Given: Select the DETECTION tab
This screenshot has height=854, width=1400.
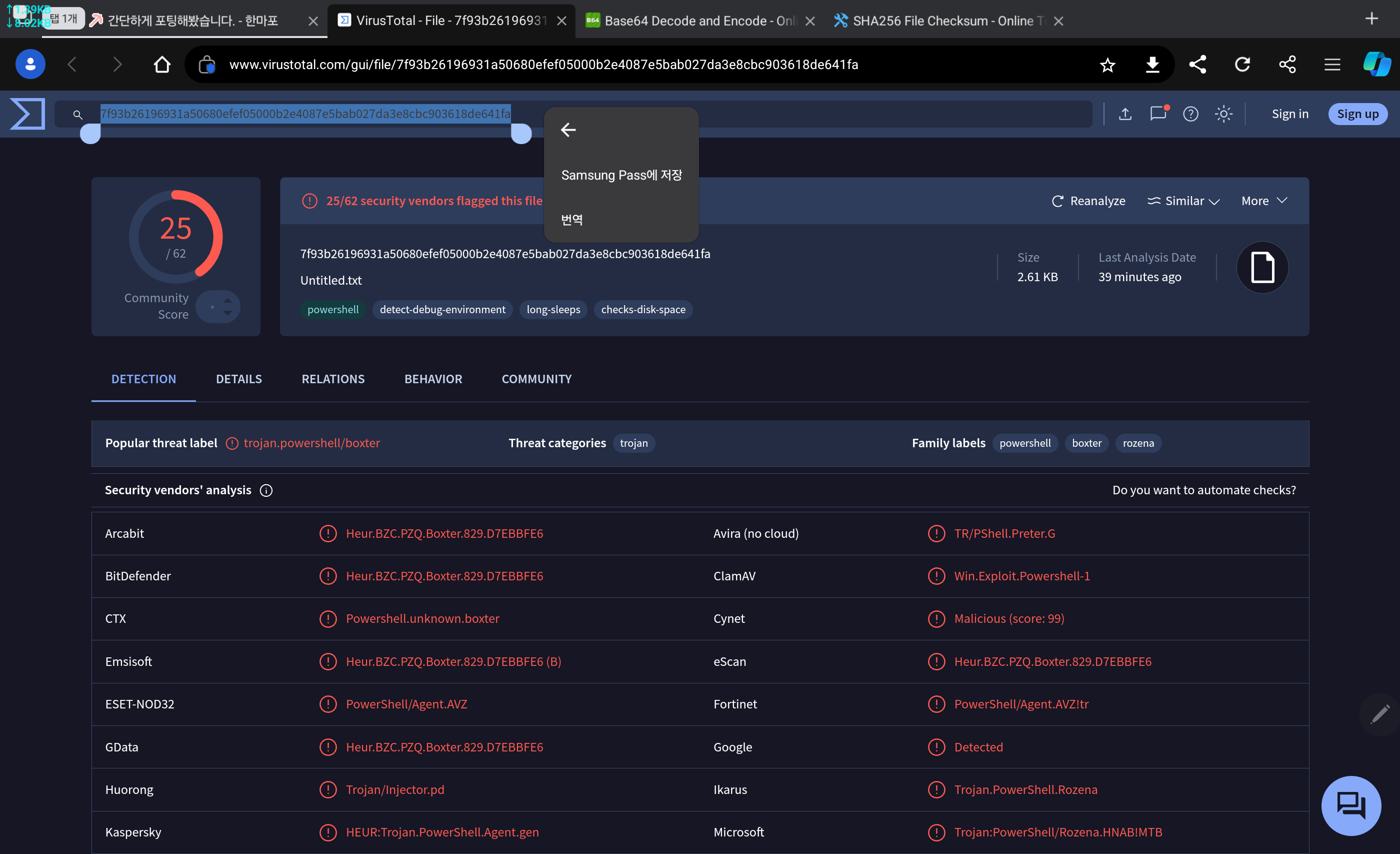Looking at the screenshot, I should pos(144,379).
